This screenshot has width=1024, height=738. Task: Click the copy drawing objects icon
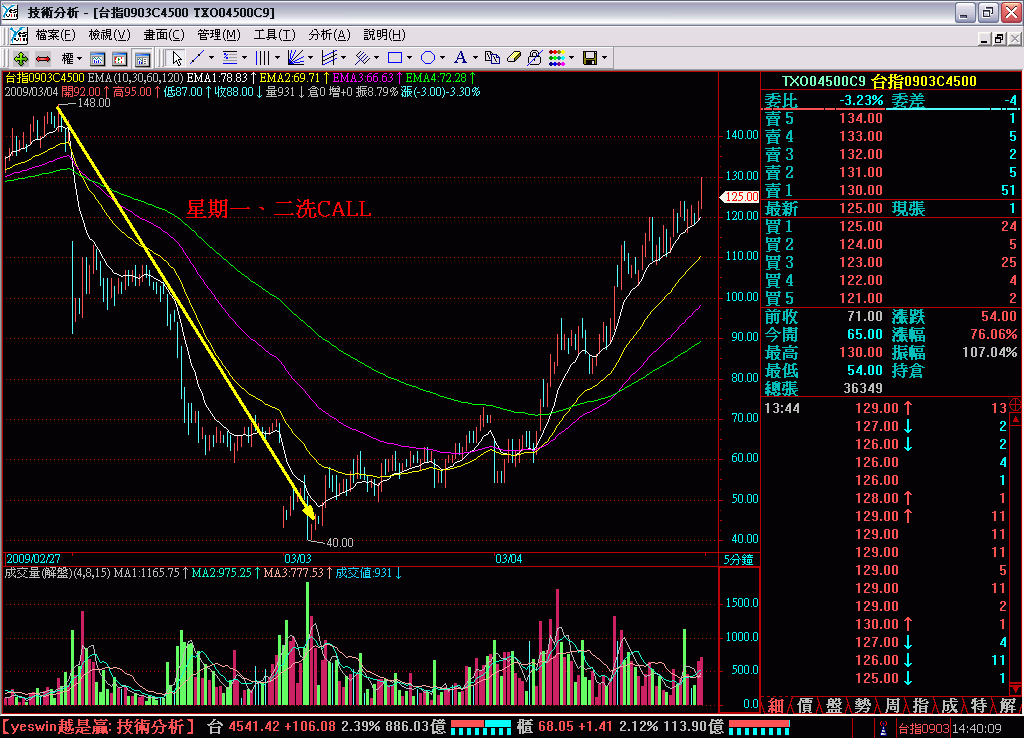click(x=492, y=58)
